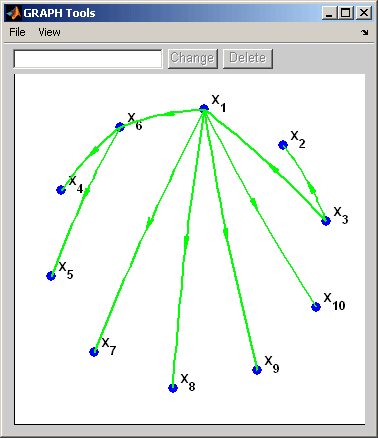Click the MATLAB logo icon in the title bar
The height and width of the screenshot is (438, 378).
[x=13, y=13]
